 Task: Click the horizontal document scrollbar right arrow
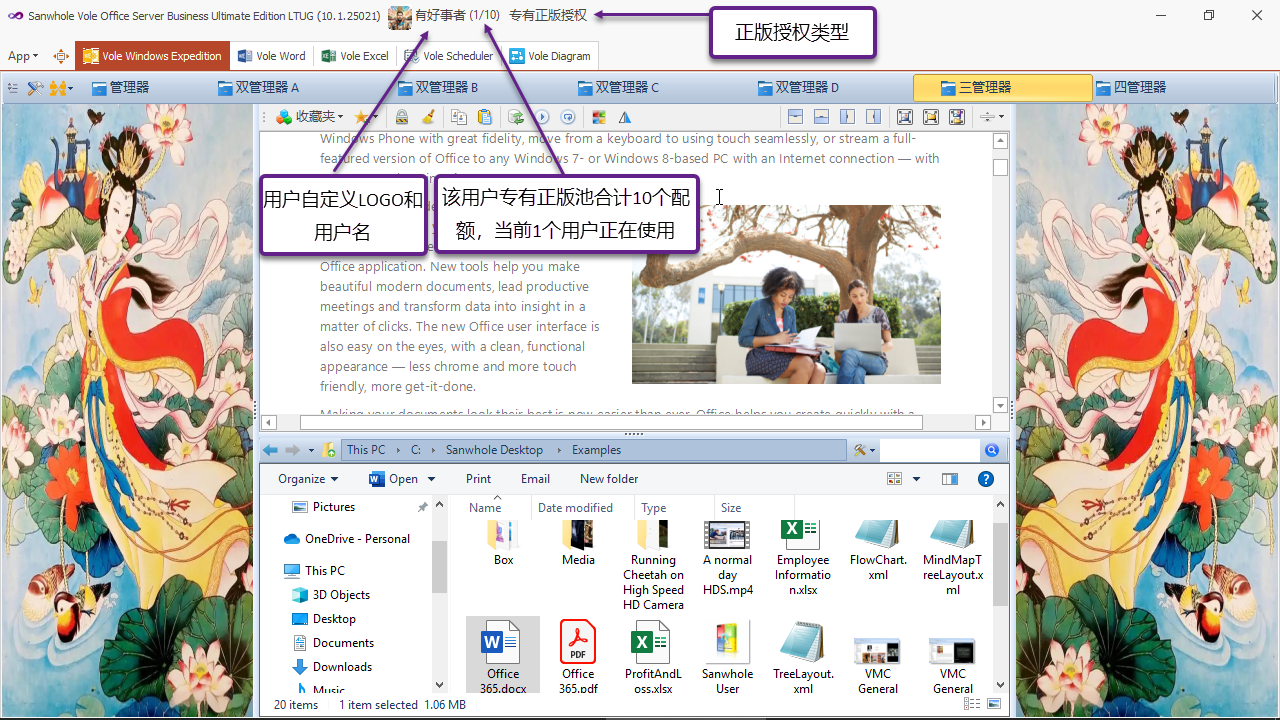click(985, 423)
